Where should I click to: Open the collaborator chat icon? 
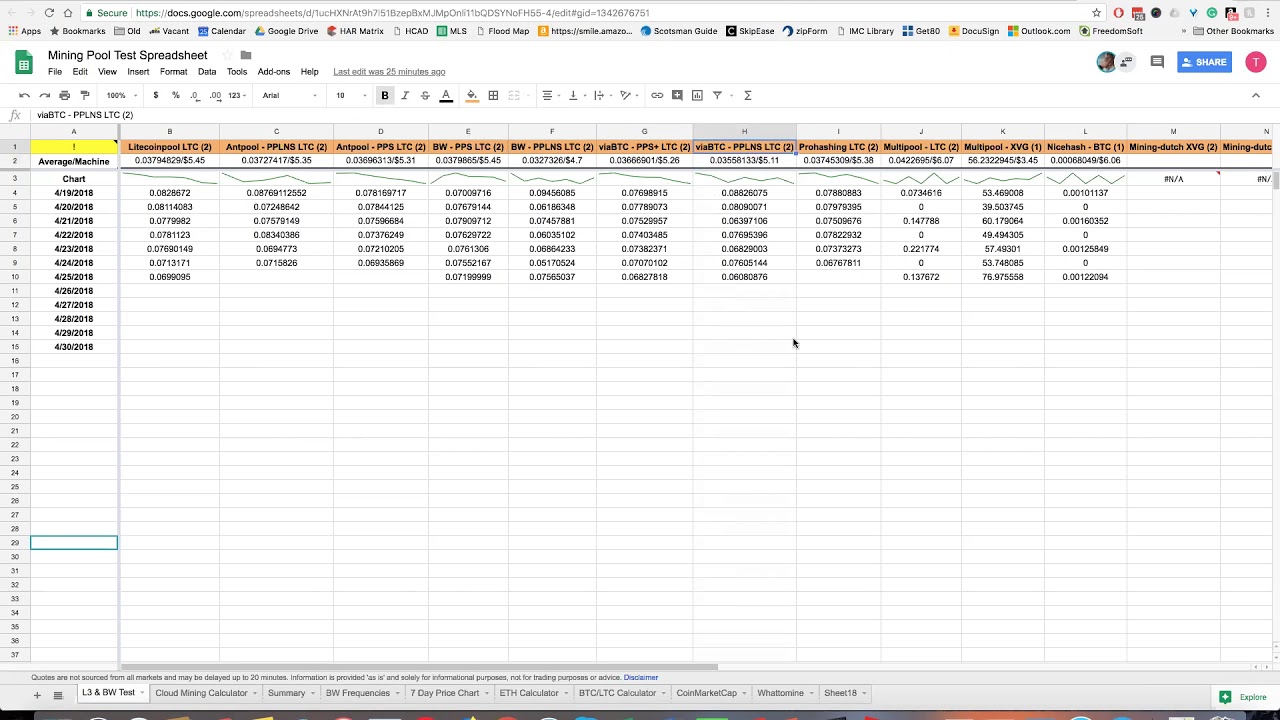tap(1126, 62)
